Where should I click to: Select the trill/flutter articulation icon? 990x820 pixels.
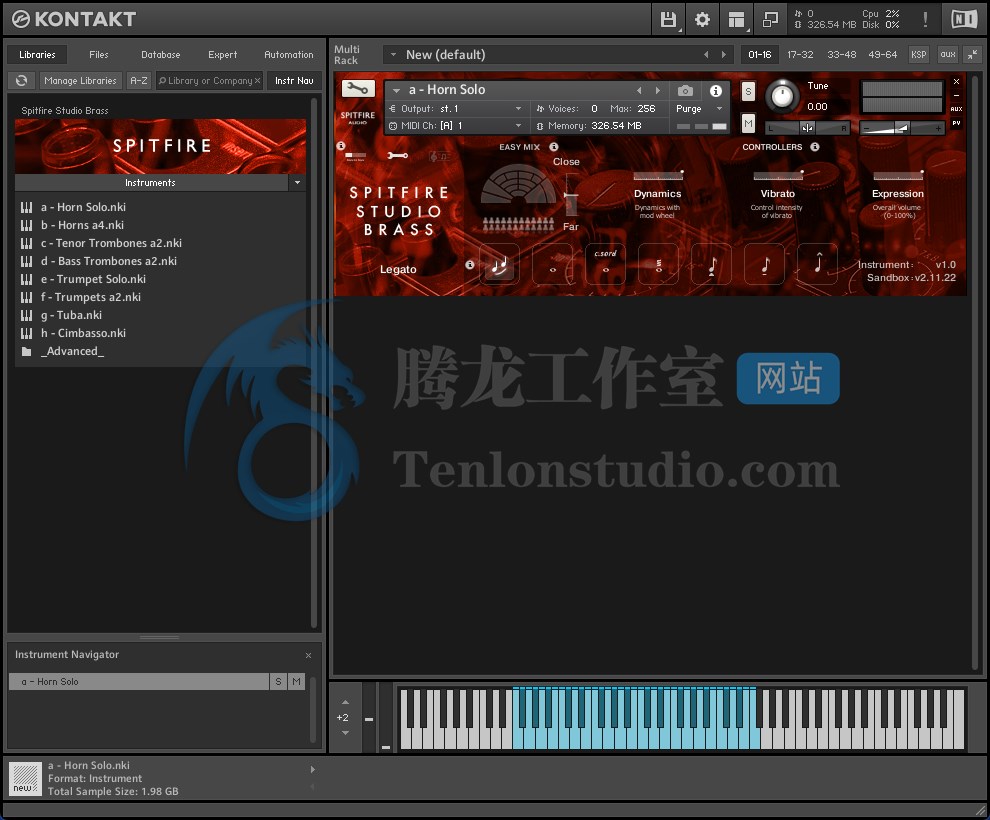(x=659, y=265)
